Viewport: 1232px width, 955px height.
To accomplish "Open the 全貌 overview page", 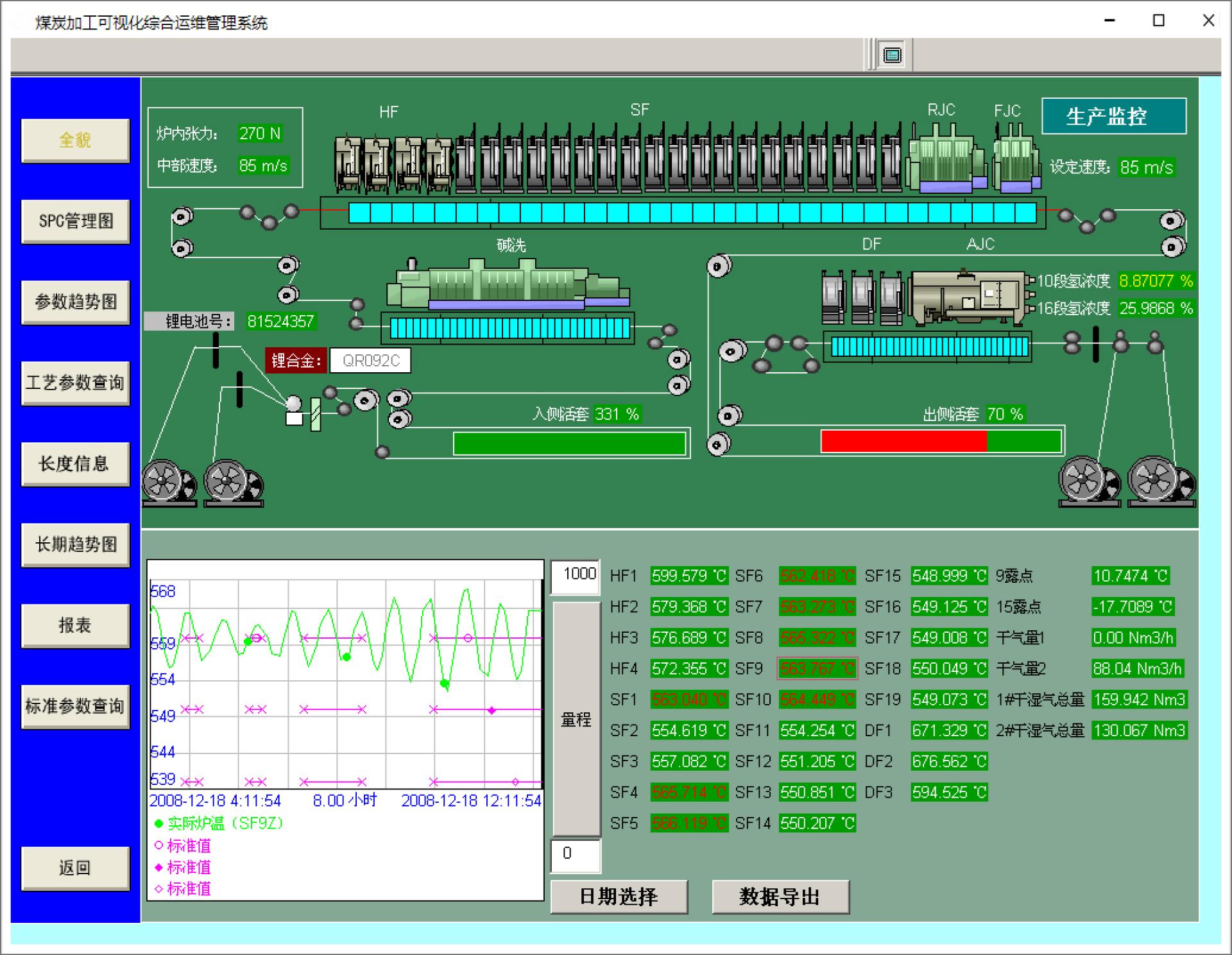I will (x=75, y=140).
